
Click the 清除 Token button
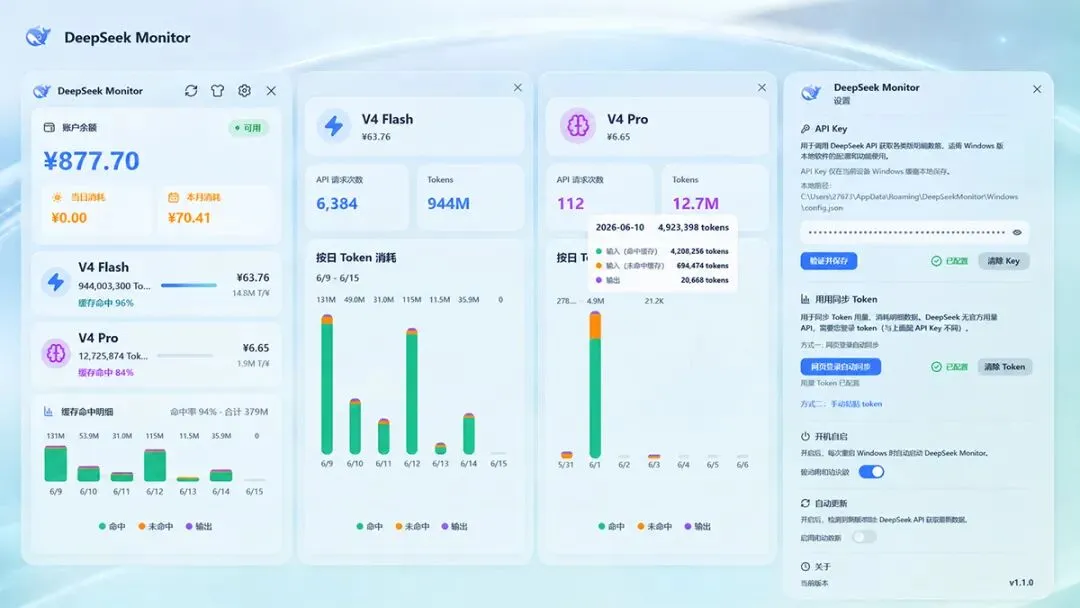(x=1004, y=367)
